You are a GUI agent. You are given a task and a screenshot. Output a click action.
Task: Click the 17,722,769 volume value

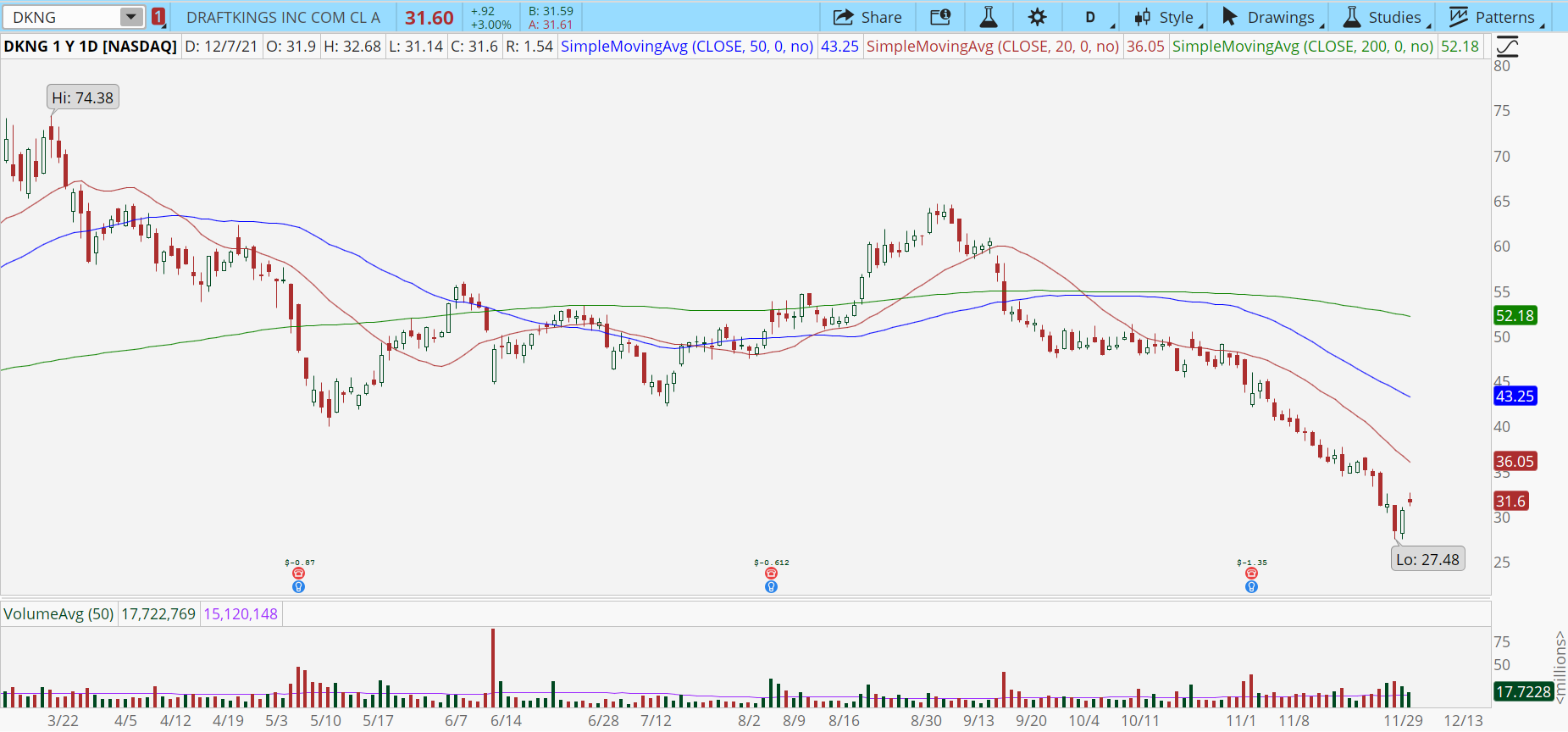pos(158,614)
